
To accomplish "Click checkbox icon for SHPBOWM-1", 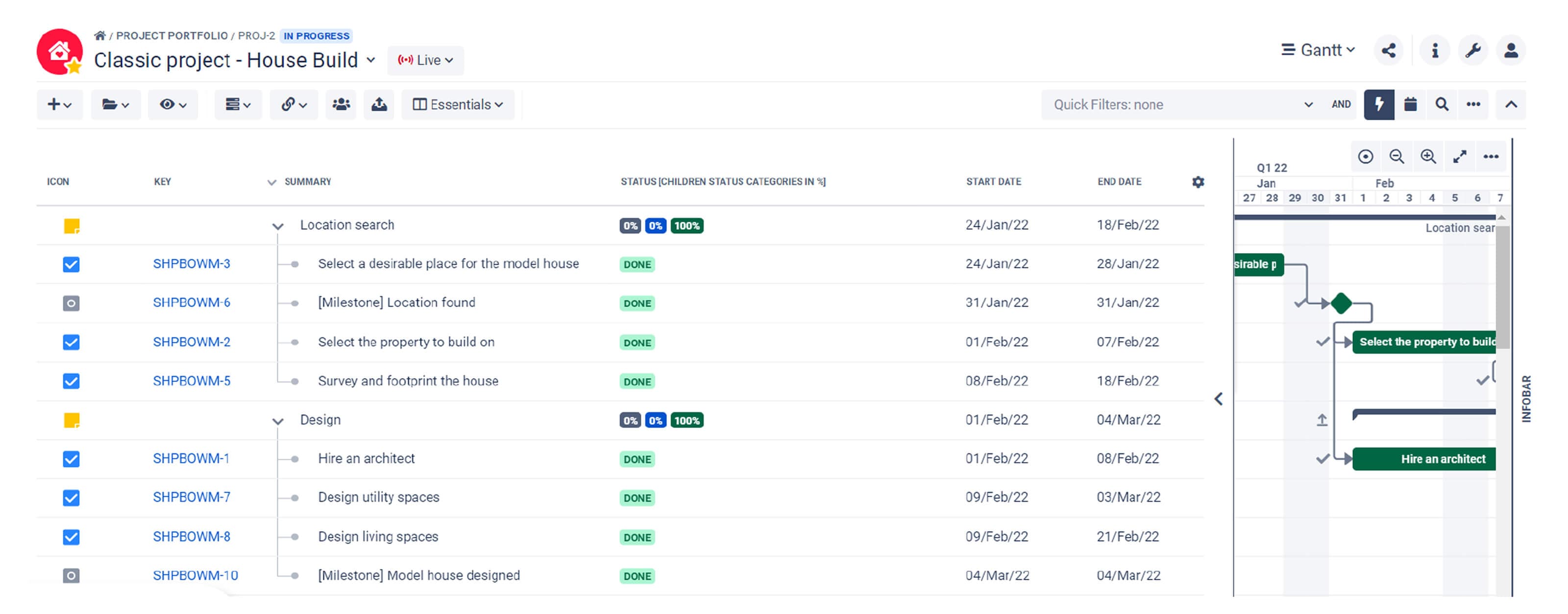I will pos(71,459).
